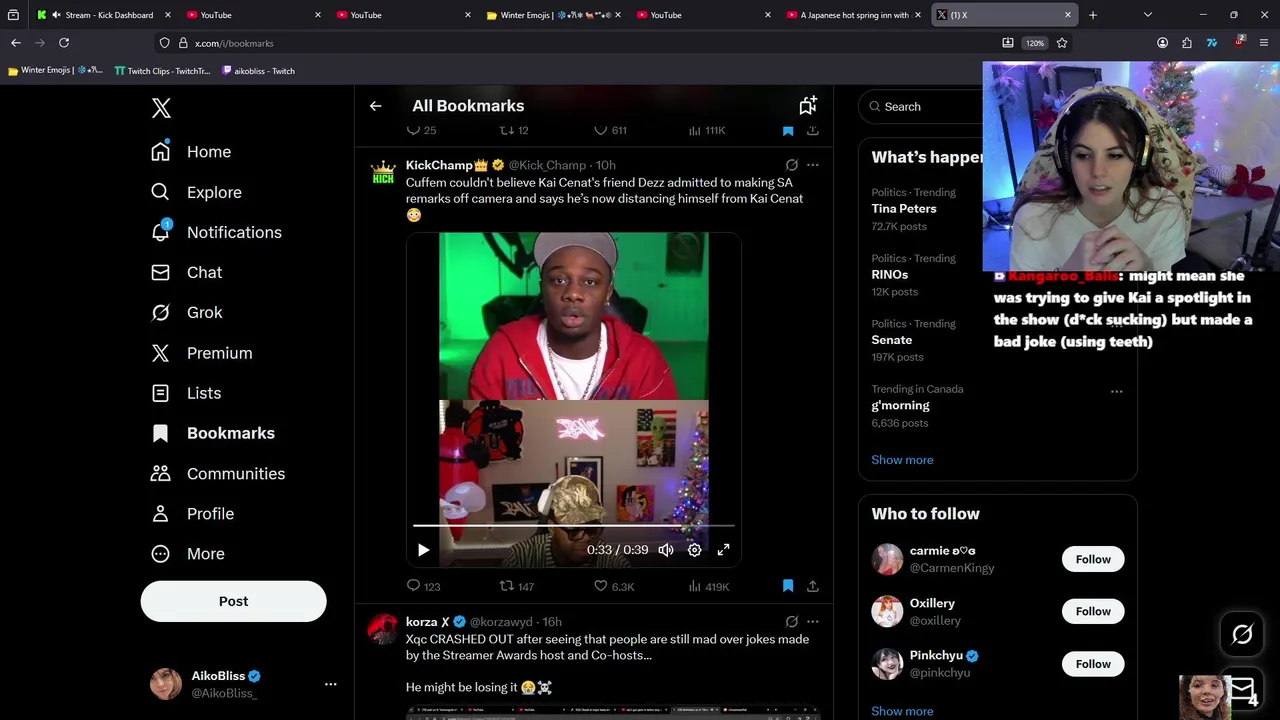Image resolution: width=1280 pixels, height=720 pixels.
Task: Show more Who to follow suggestions
Action: coord(902,711)
